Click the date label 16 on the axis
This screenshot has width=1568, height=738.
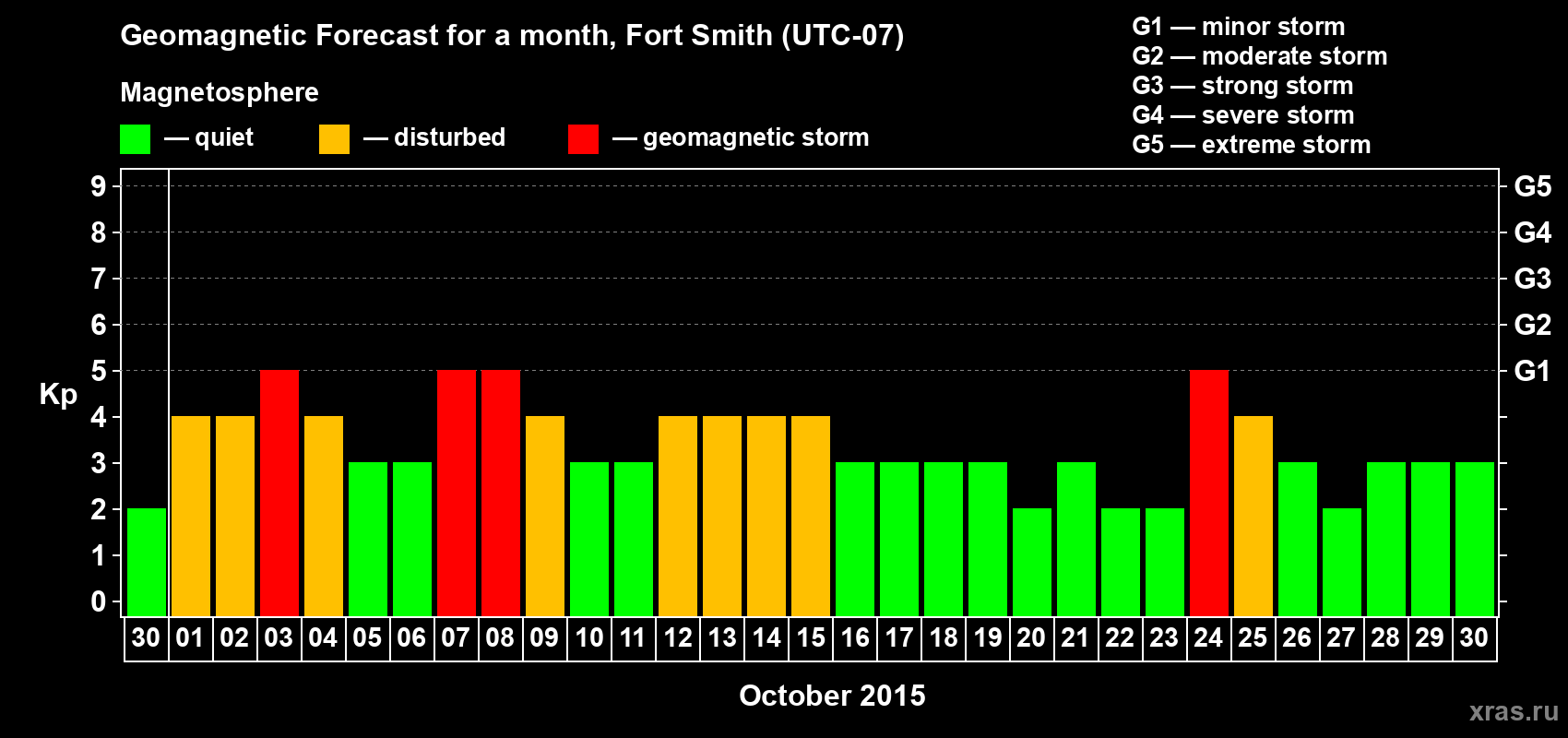[855, 637]
